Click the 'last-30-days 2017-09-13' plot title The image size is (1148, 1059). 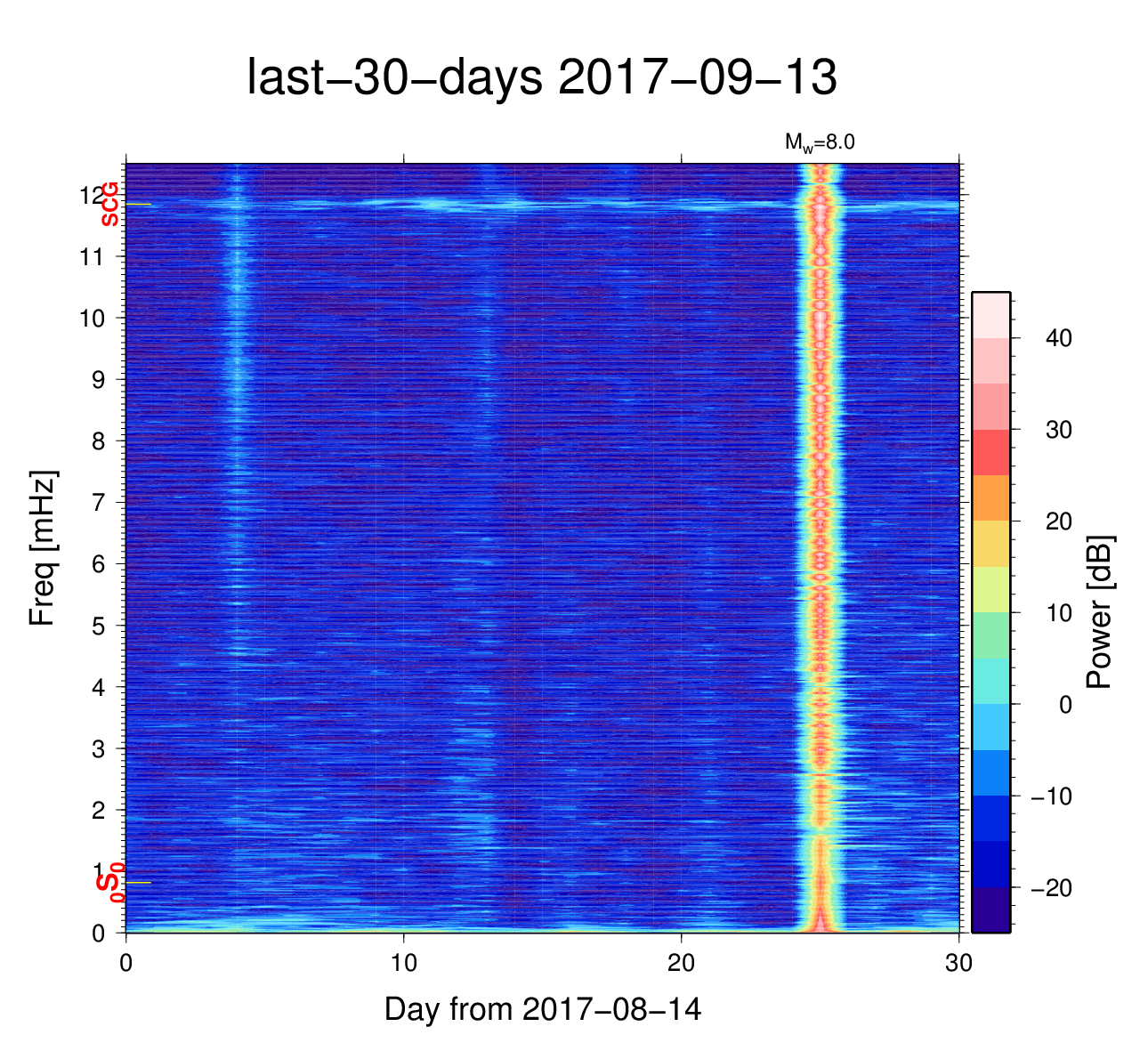coord(541,78)
